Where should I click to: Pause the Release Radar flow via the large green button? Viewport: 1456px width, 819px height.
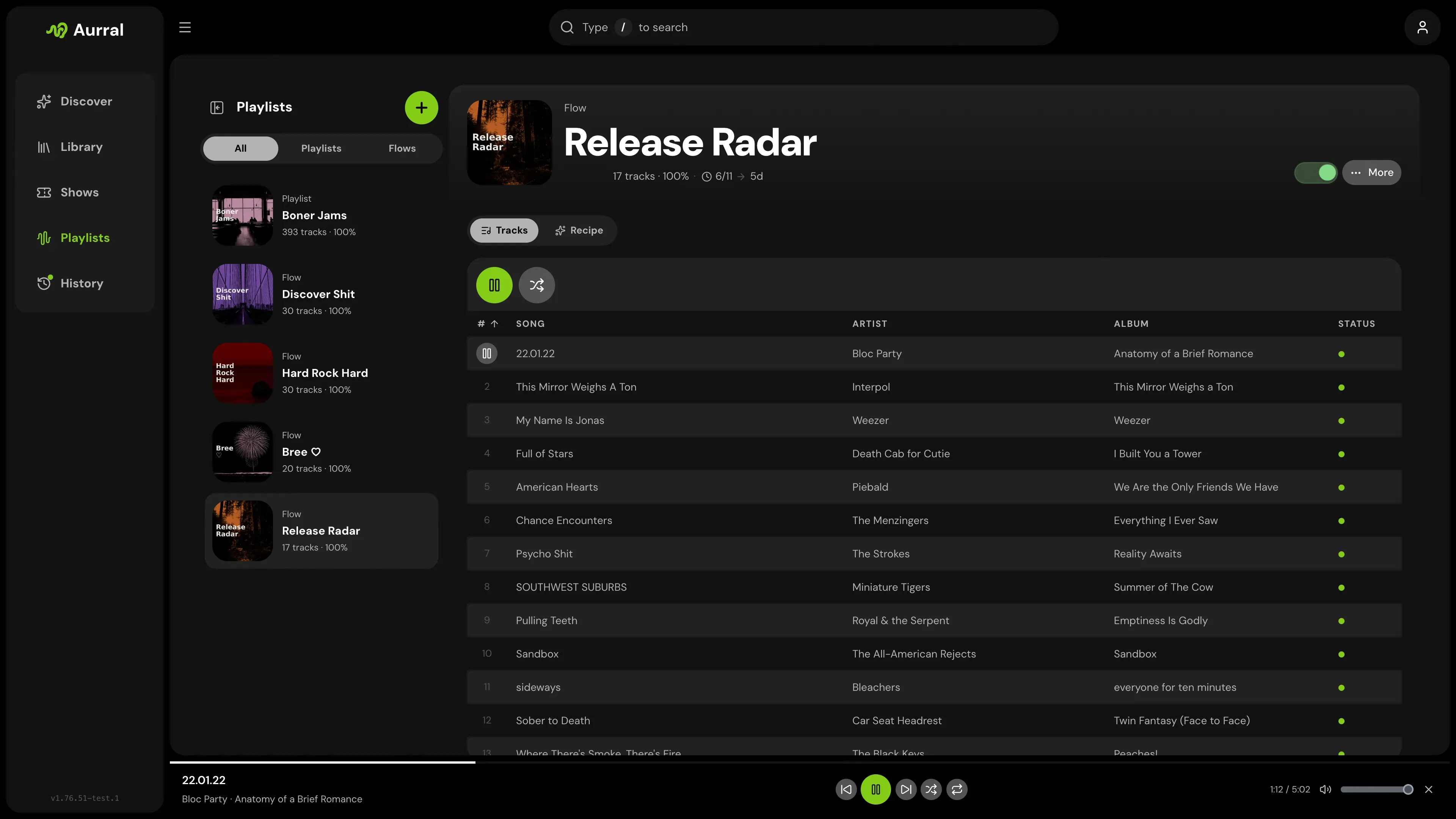click(494, 285)
